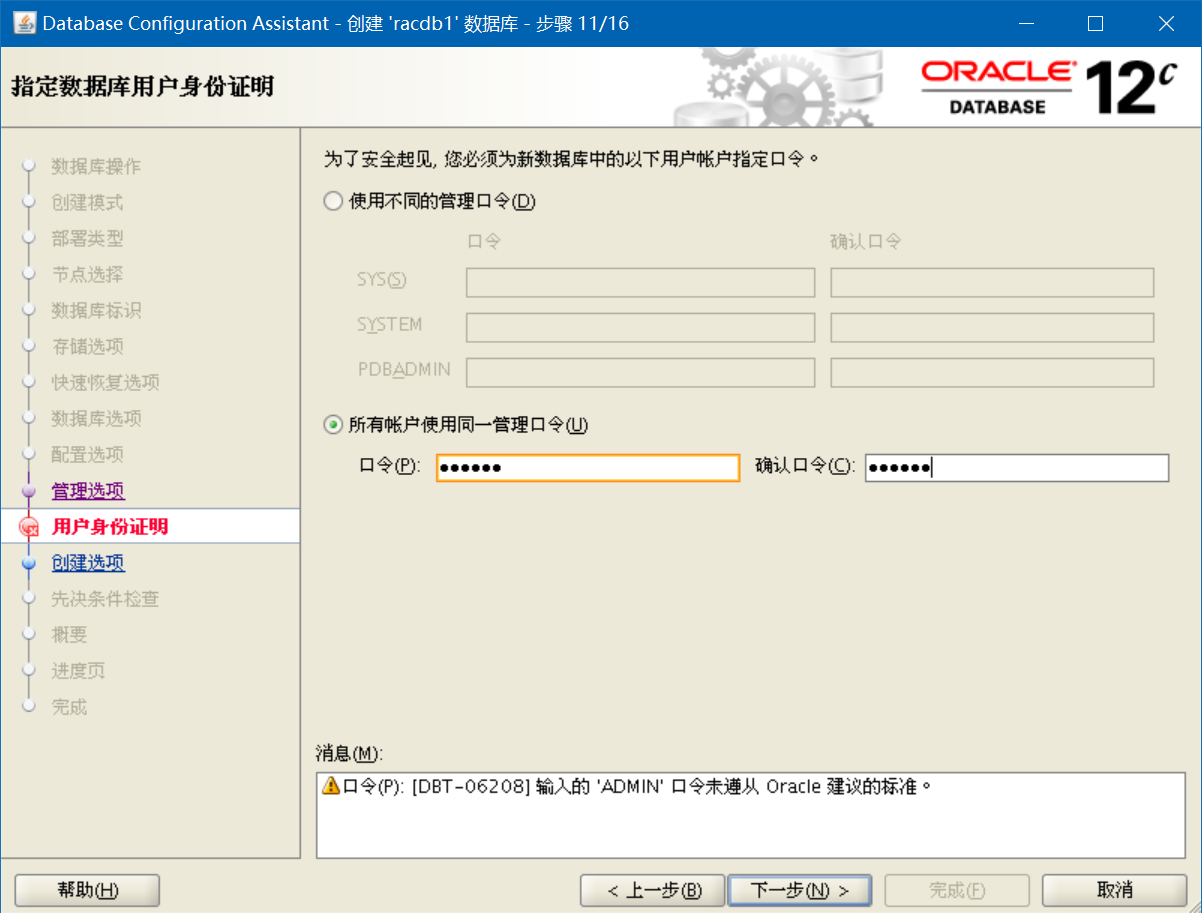Click the 快速恢复选项 step label
This screenshot has width=1202, height=913.
105,383
